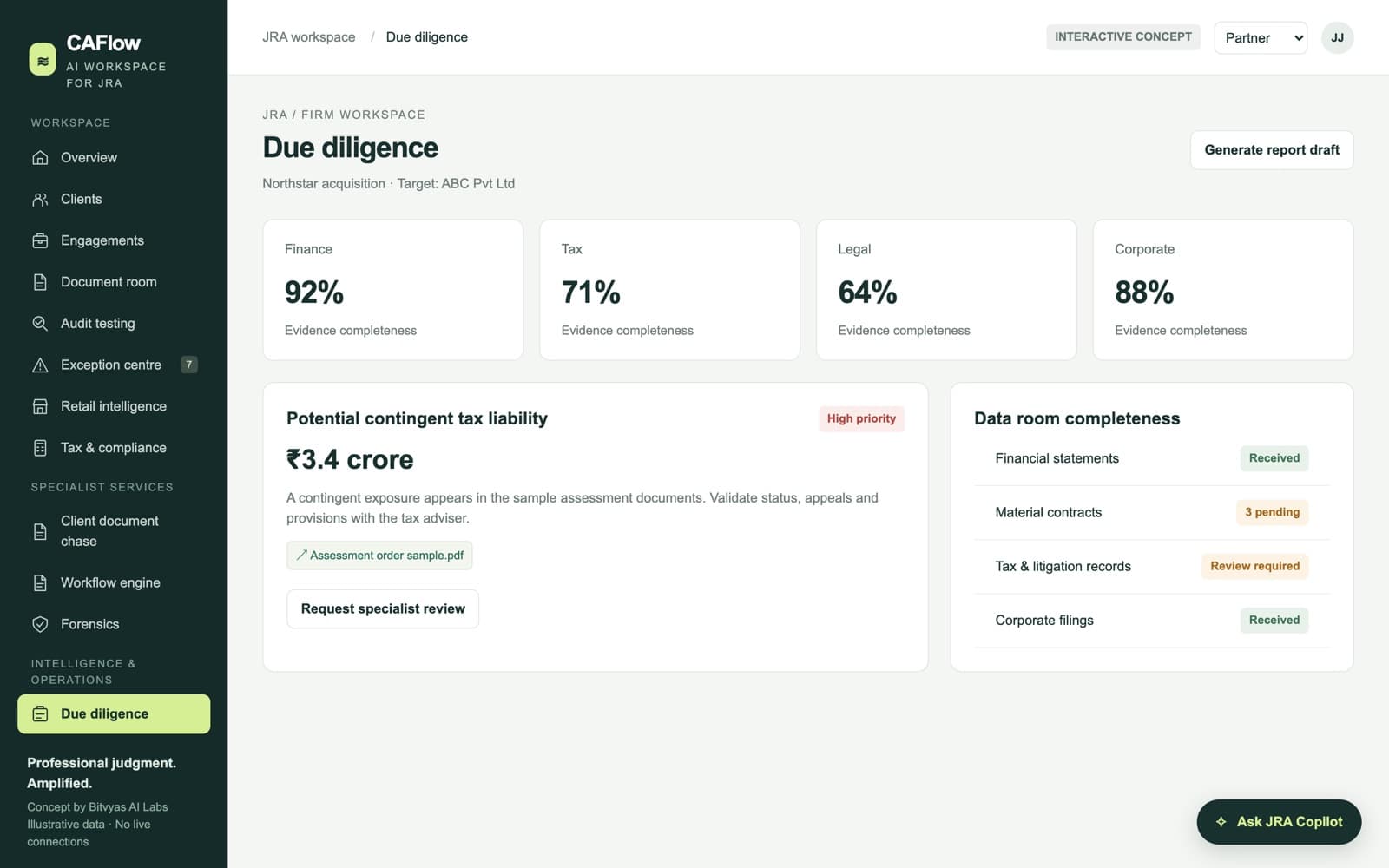The height and width of the screenshot is (868, 1389).
Task: Click the Clients people icon
Action: coord(40,200)
